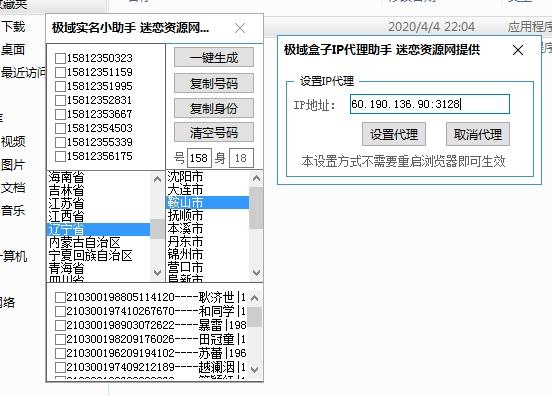
Task: Click province list scroll-up arrow
Action: (x=157, y=179)
